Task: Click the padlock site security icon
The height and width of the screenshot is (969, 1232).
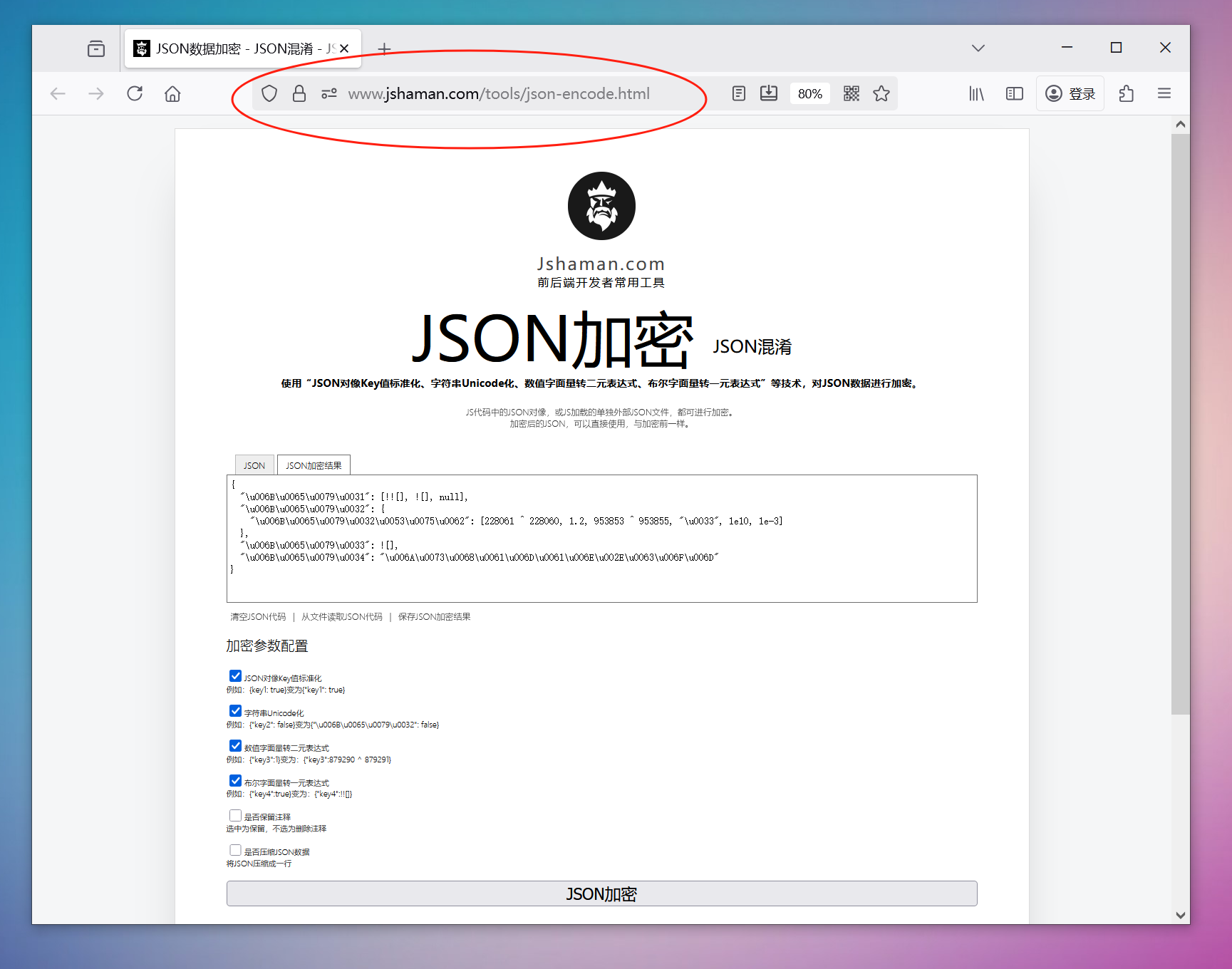Action: 299,93
